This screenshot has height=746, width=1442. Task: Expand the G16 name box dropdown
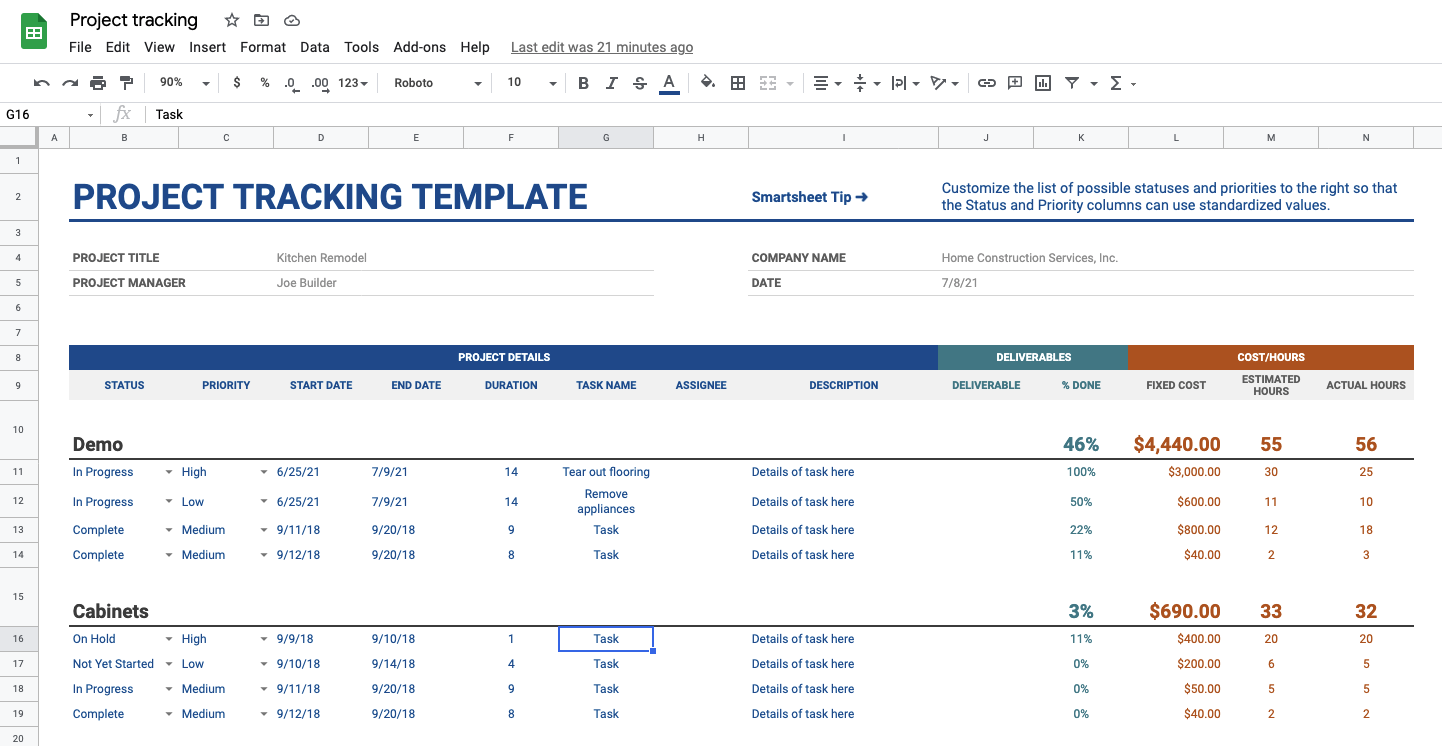tap(90, 115)
